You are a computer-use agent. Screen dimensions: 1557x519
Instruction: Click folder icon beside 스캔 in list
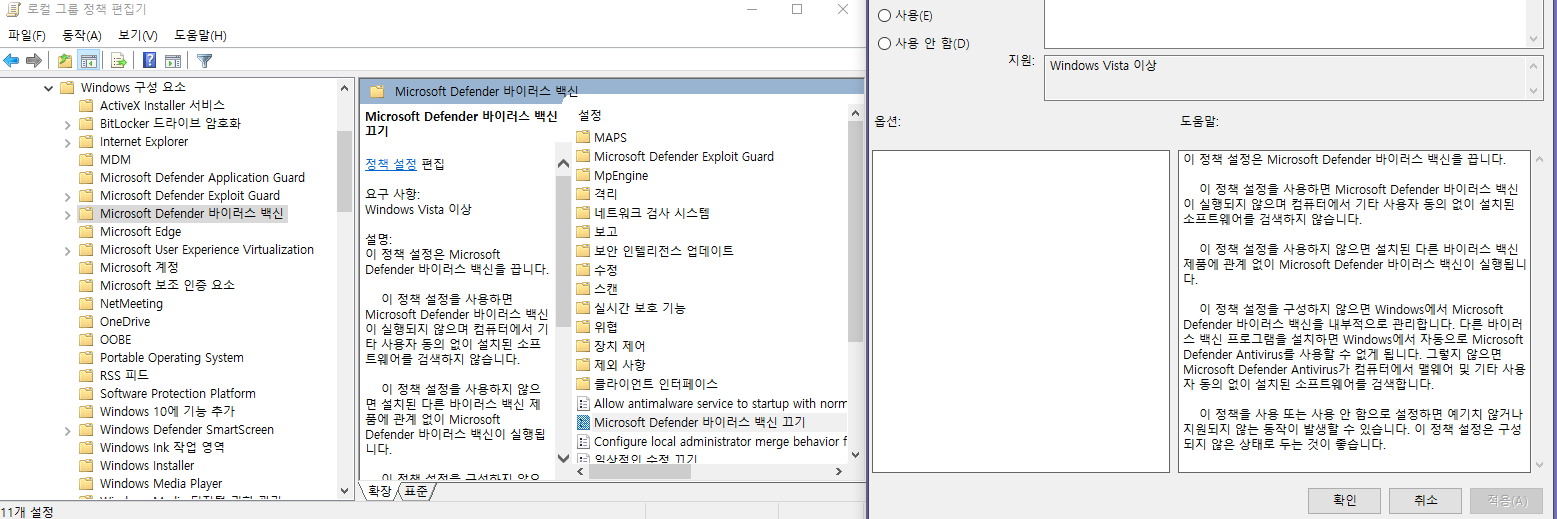pos(584,289)
